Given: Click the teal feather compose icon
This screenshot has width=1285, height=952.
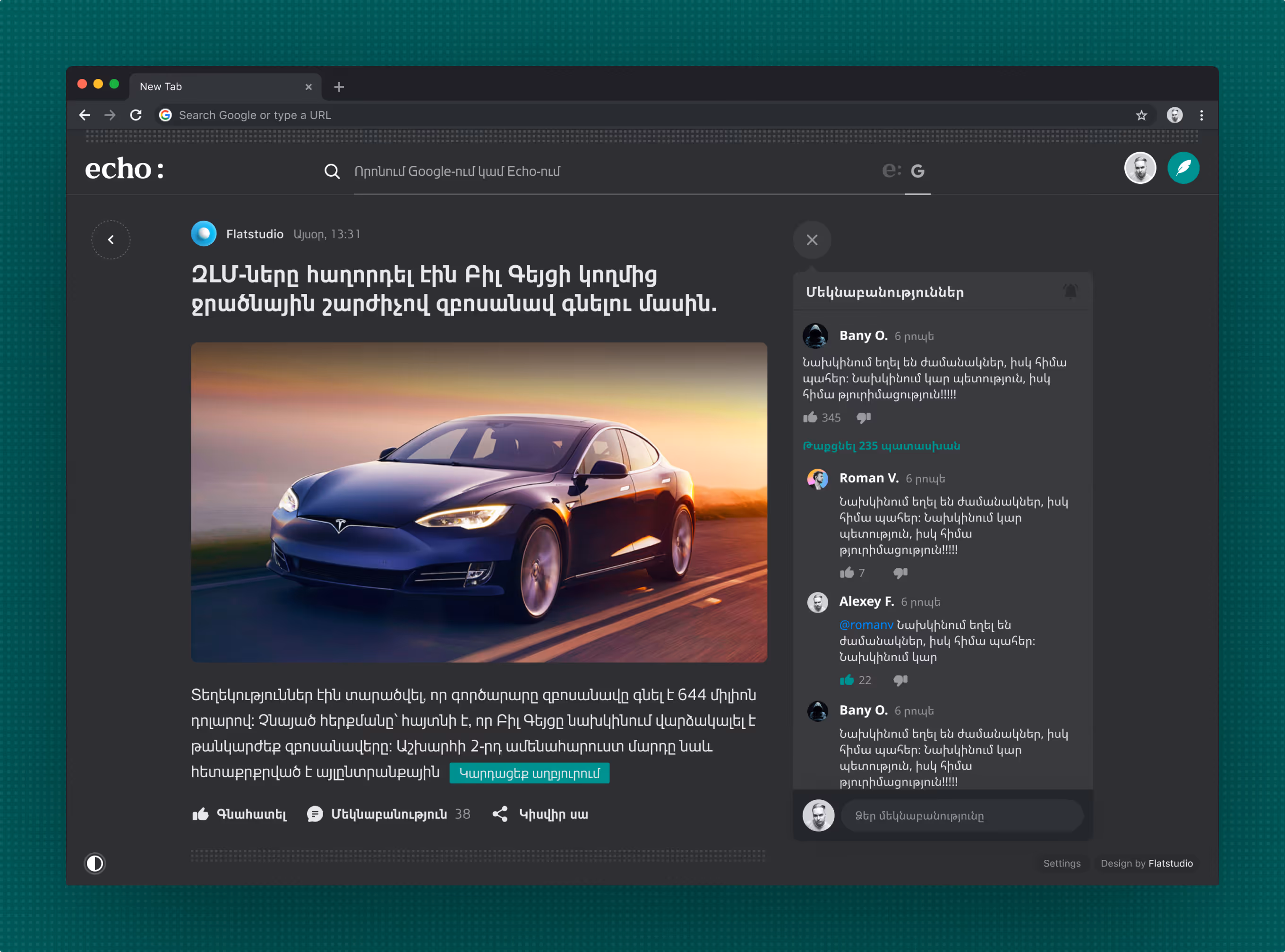Looking at the screenshot, I should click(x=1183, y=168).
